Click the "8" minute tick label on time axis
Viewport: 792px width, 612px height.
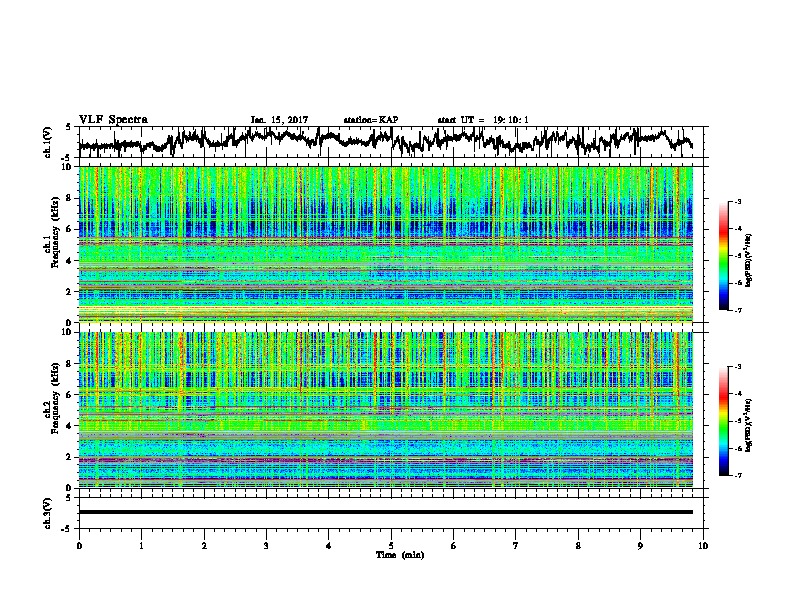tap(578, 546)
